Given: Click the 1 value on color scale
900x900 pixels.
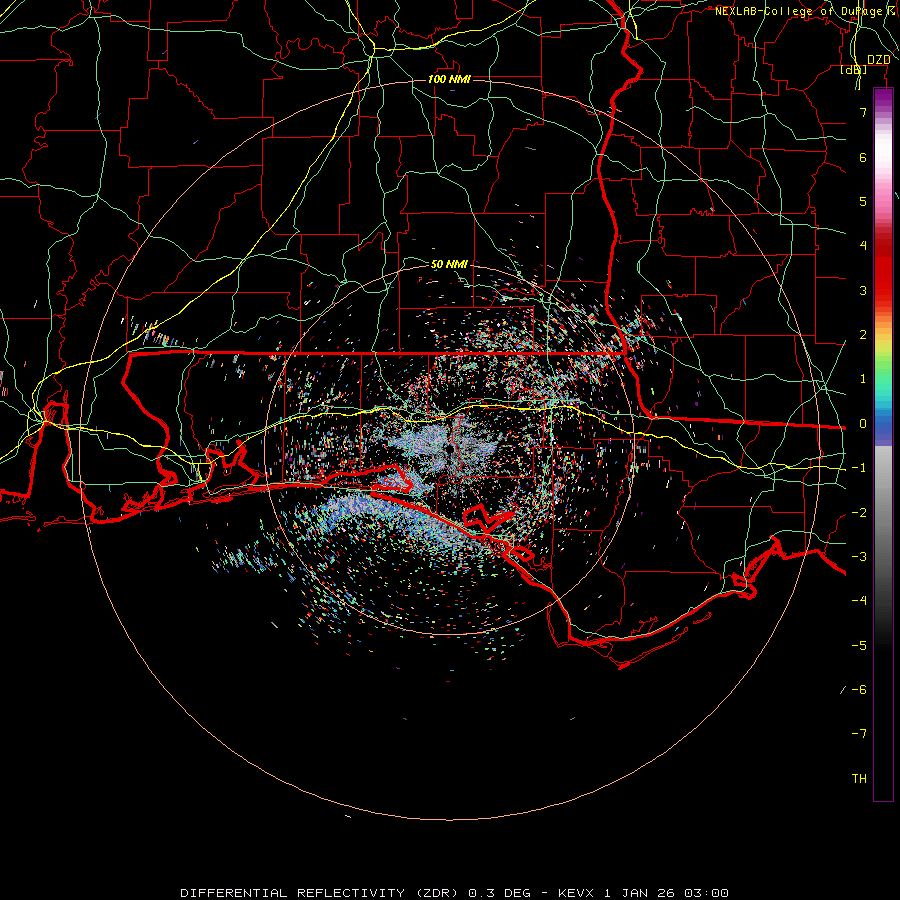Looking at the screenshot, I should tap(863, 379).
